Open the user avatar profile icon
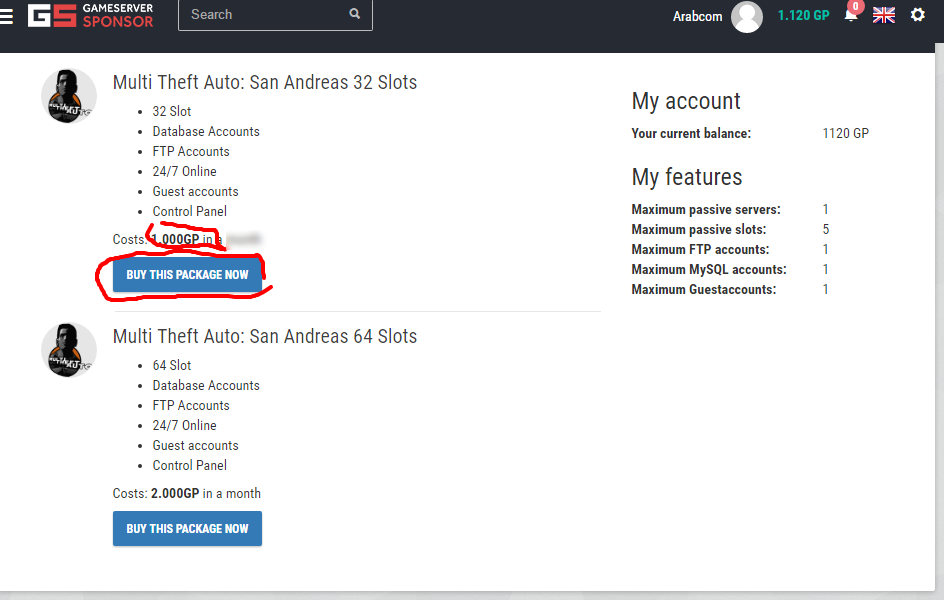This screenshot has height=600, width=944. tap(747, 16)
